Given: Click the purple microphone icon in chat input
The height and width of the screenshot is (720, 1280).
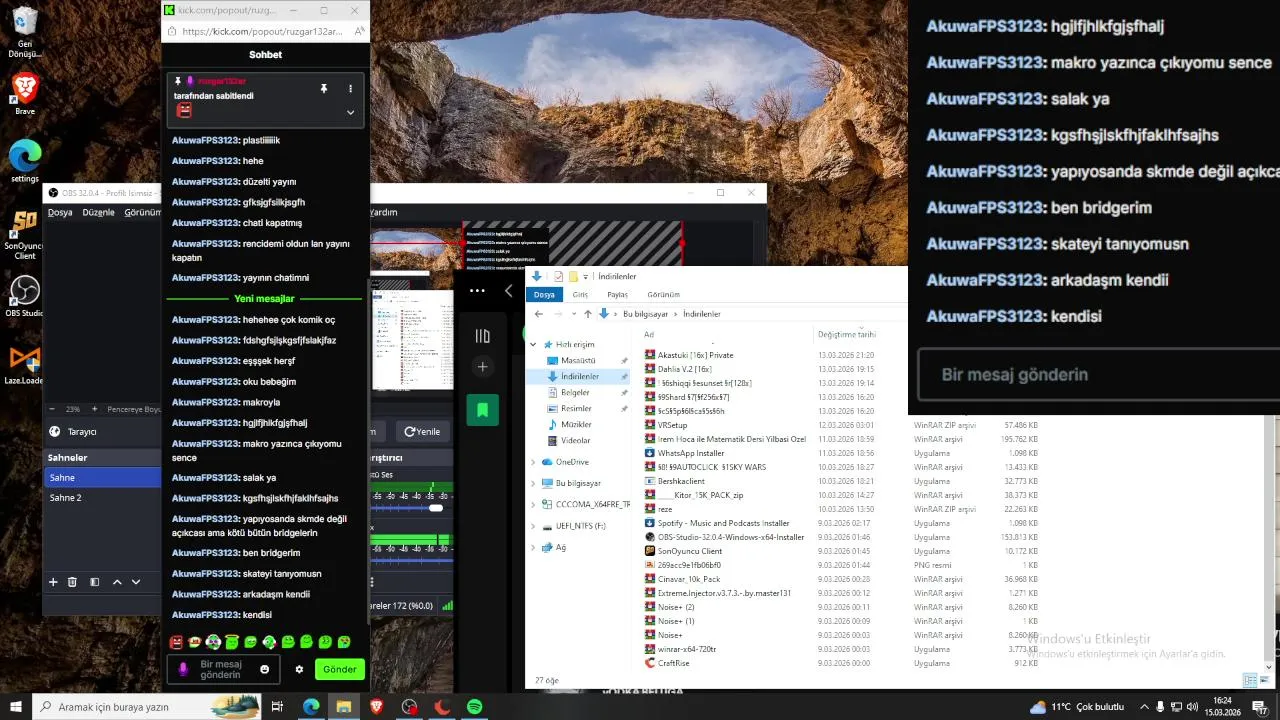Looking at the screenshot, I should (x=183, y=669).
